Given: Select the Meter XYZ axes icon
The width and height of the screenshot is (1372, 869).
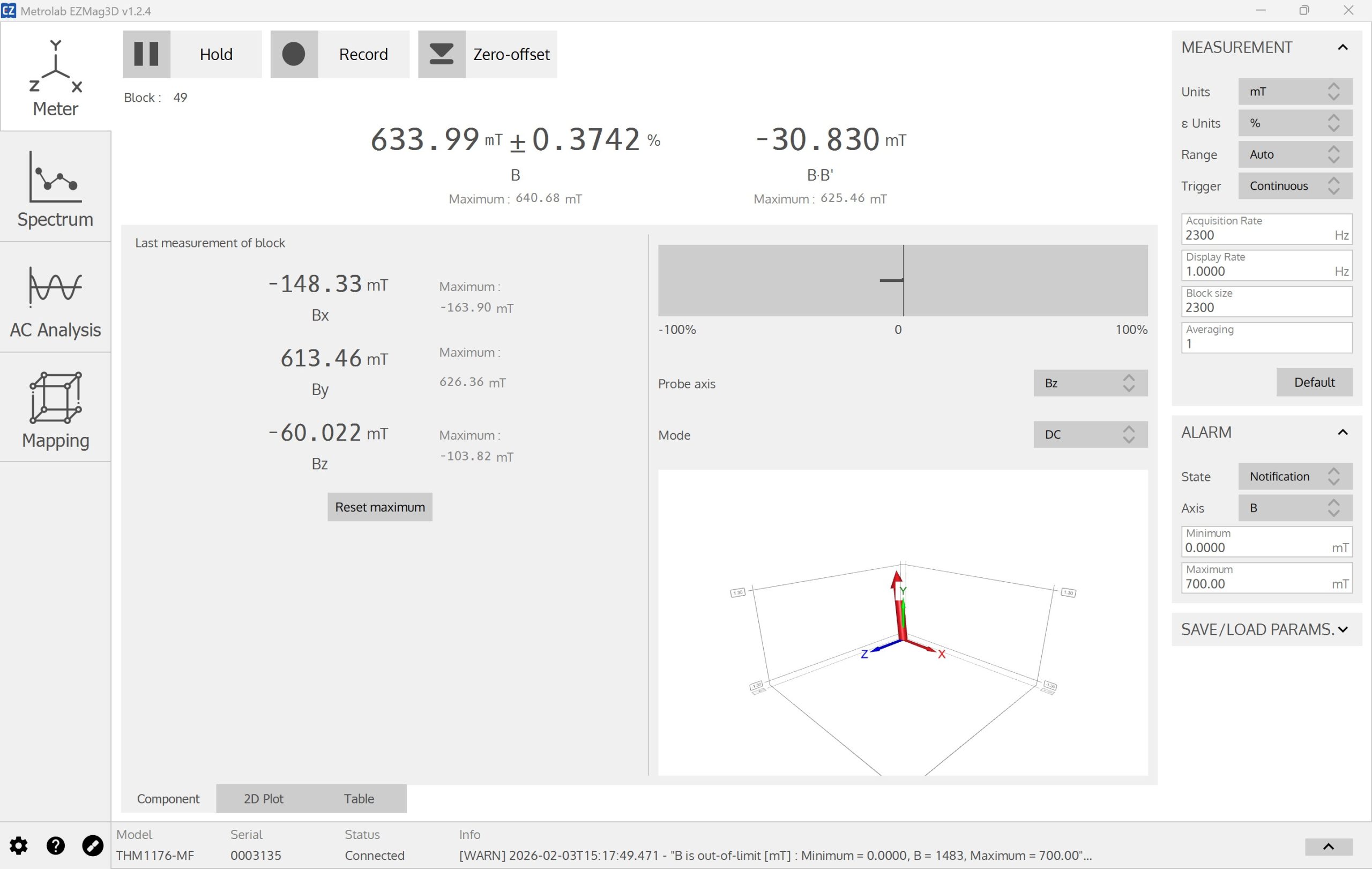Looking at the screenshot, I should (55, 66).
